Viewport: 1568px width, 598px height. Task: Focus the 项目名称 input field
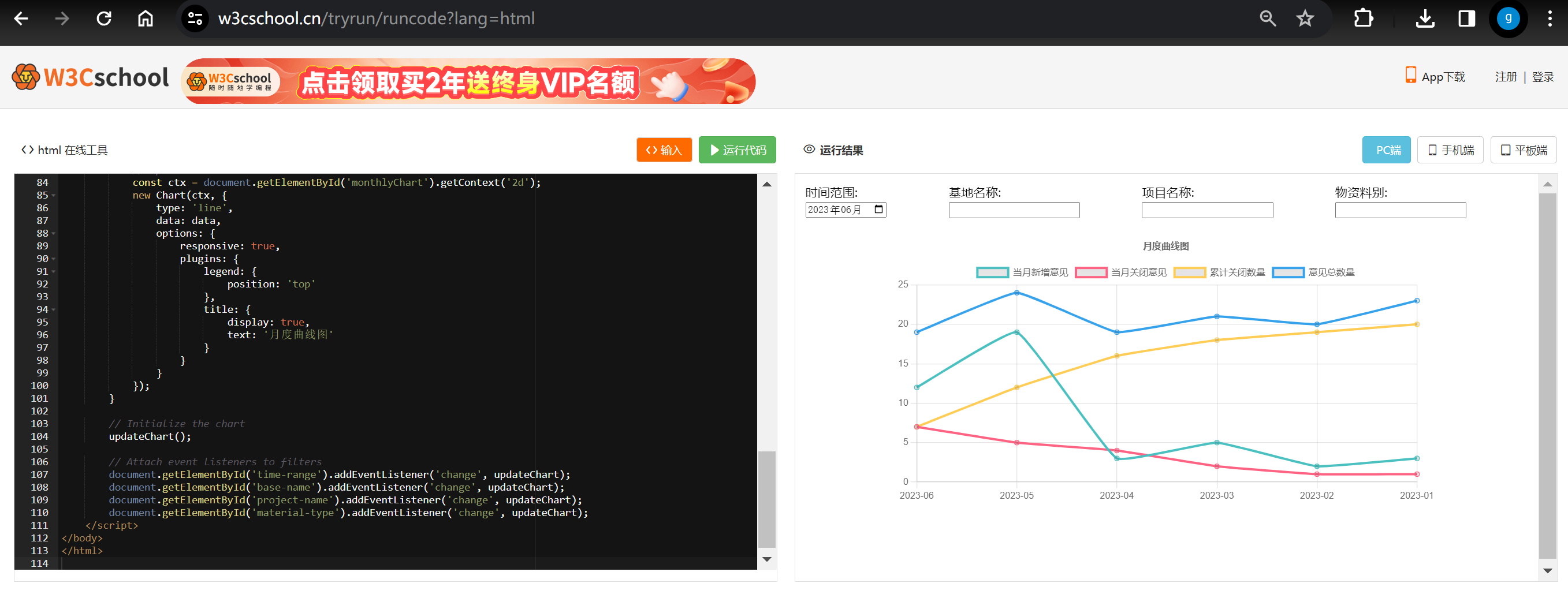[x=1207, y=211]
